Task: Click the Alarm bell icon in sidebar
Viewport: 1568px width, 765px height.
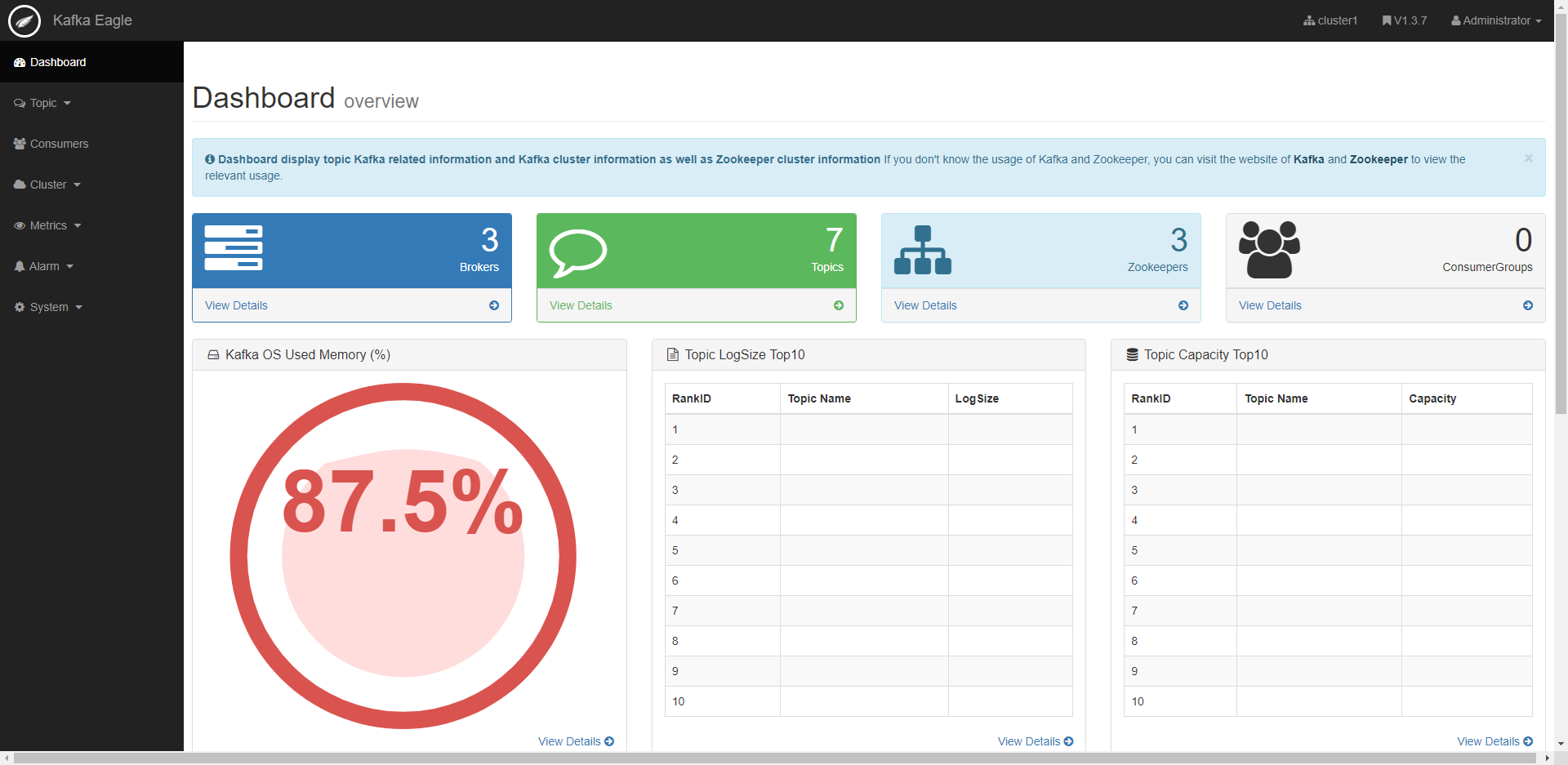Action: [20, 266]
